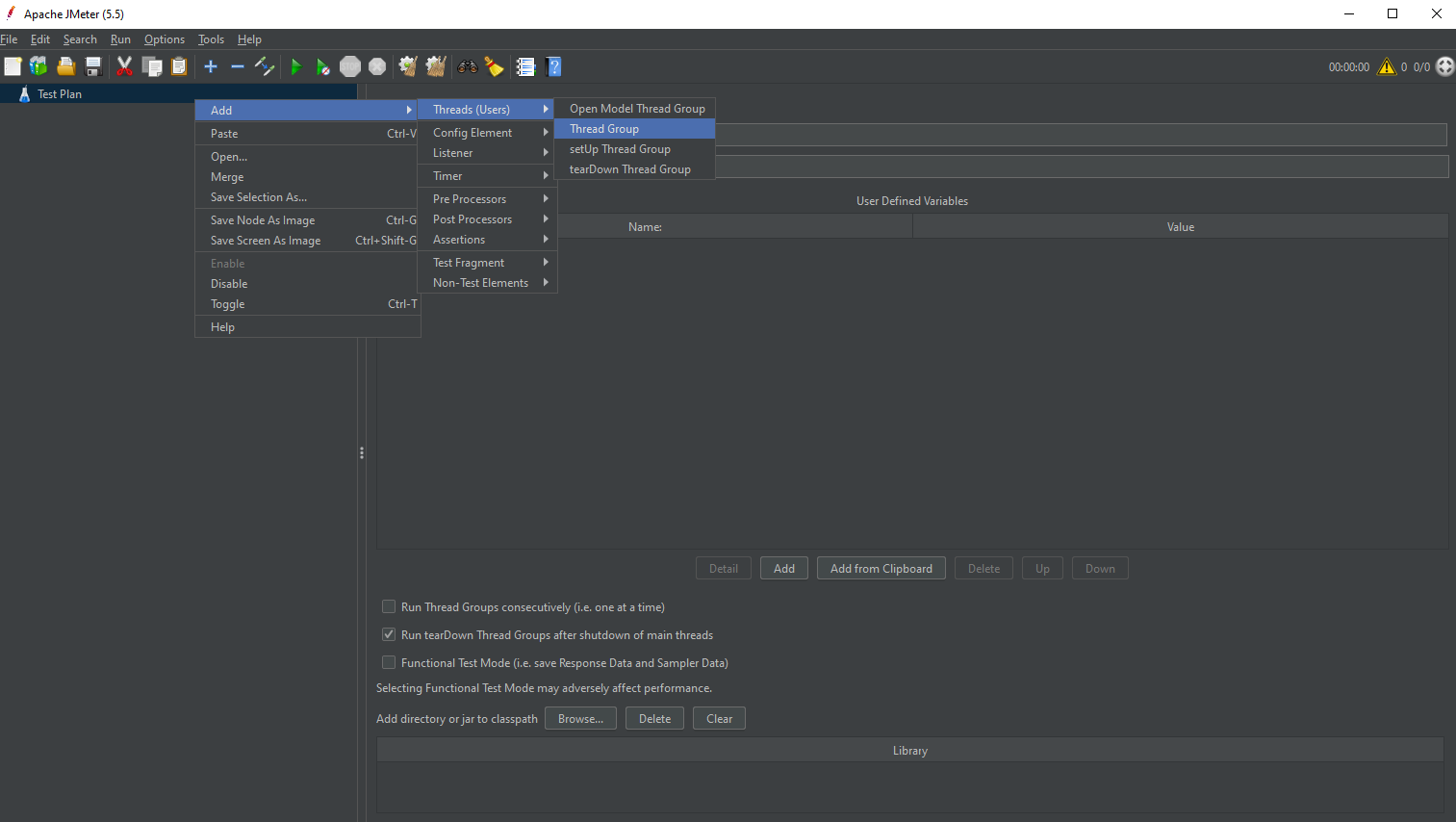Image resolution: width=1456 pixels, height=822 pixels.
Task: Enable Run Thread Groups consecutively
Action: (389, 607)
